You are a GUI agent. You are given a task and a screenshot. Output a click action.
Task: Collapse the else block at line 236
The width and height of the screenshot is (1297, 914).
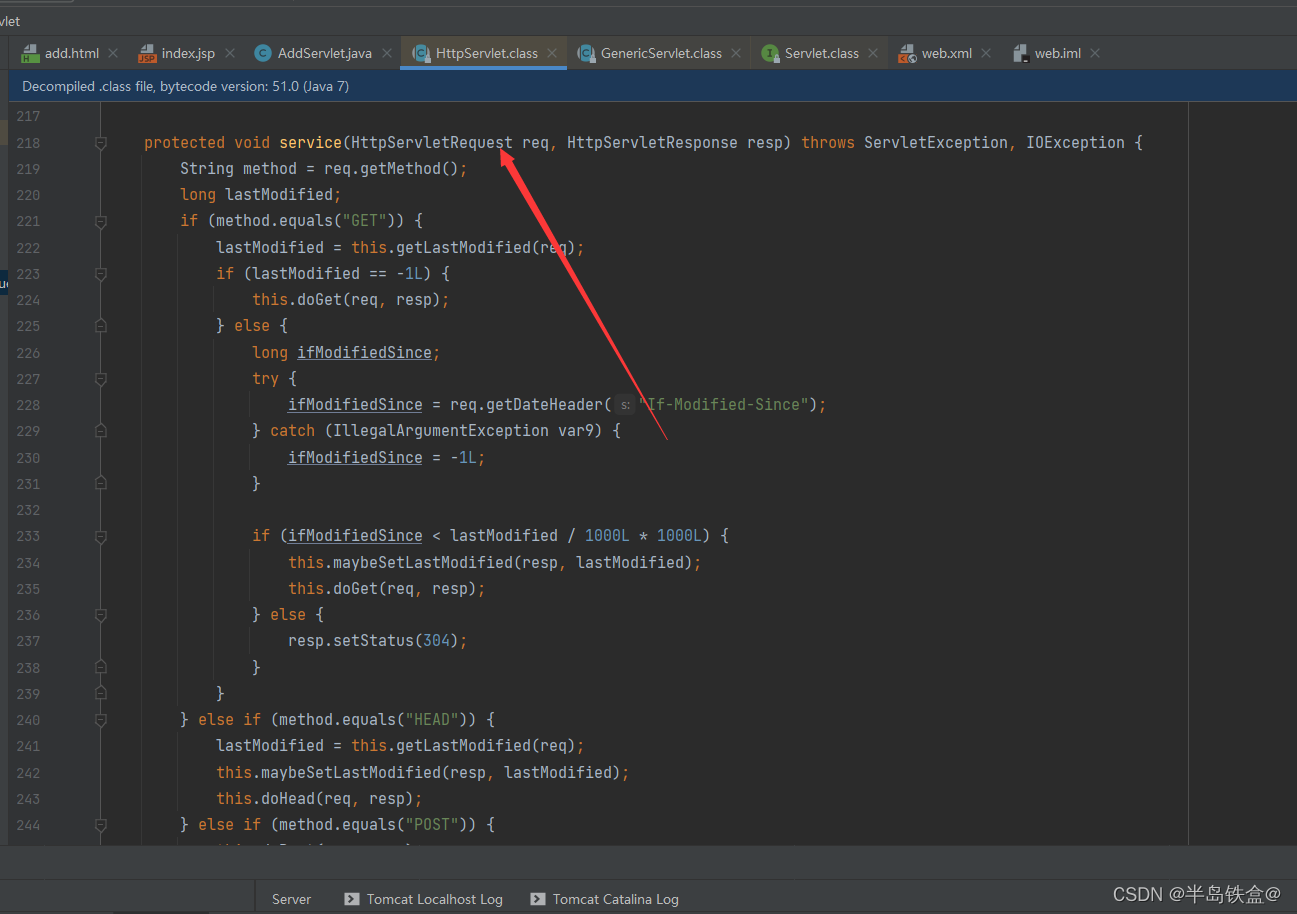point(101,615)
